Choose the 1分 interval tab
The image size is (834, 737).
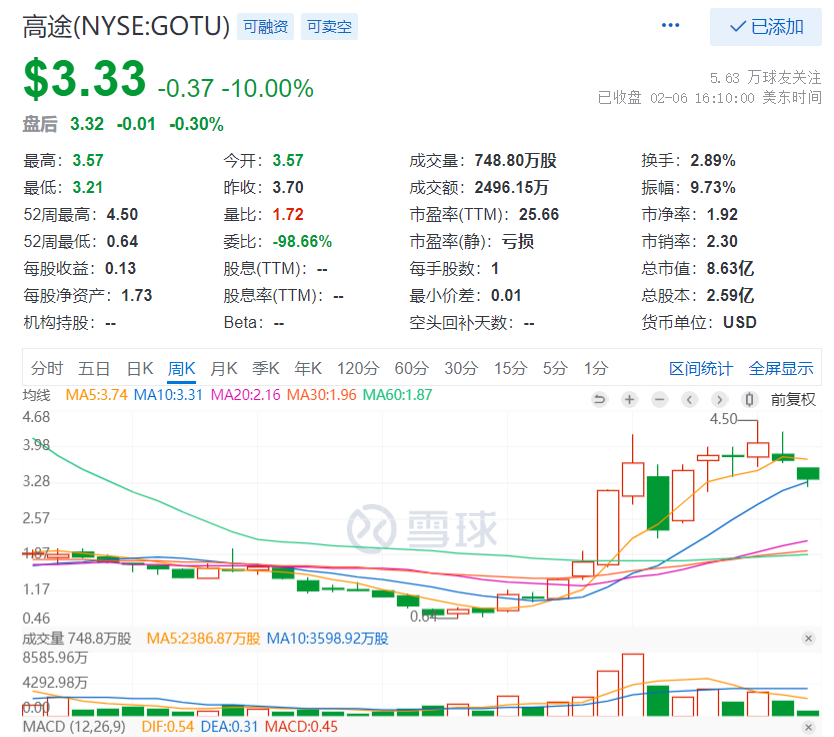click(596, 368)
